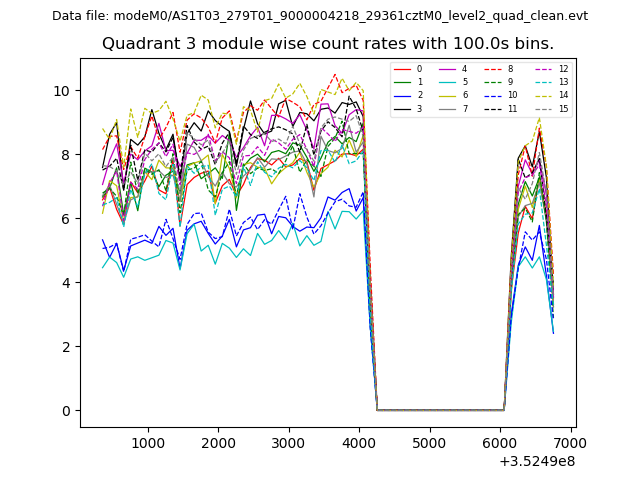Click the x-axis tick label 7000
Image resolution: width=640 pixels, height=480 pixels.
click(570, 443)
